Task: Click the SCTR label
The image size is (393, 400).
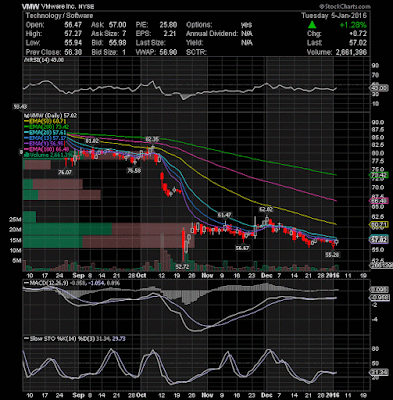Action: [196, 52]
